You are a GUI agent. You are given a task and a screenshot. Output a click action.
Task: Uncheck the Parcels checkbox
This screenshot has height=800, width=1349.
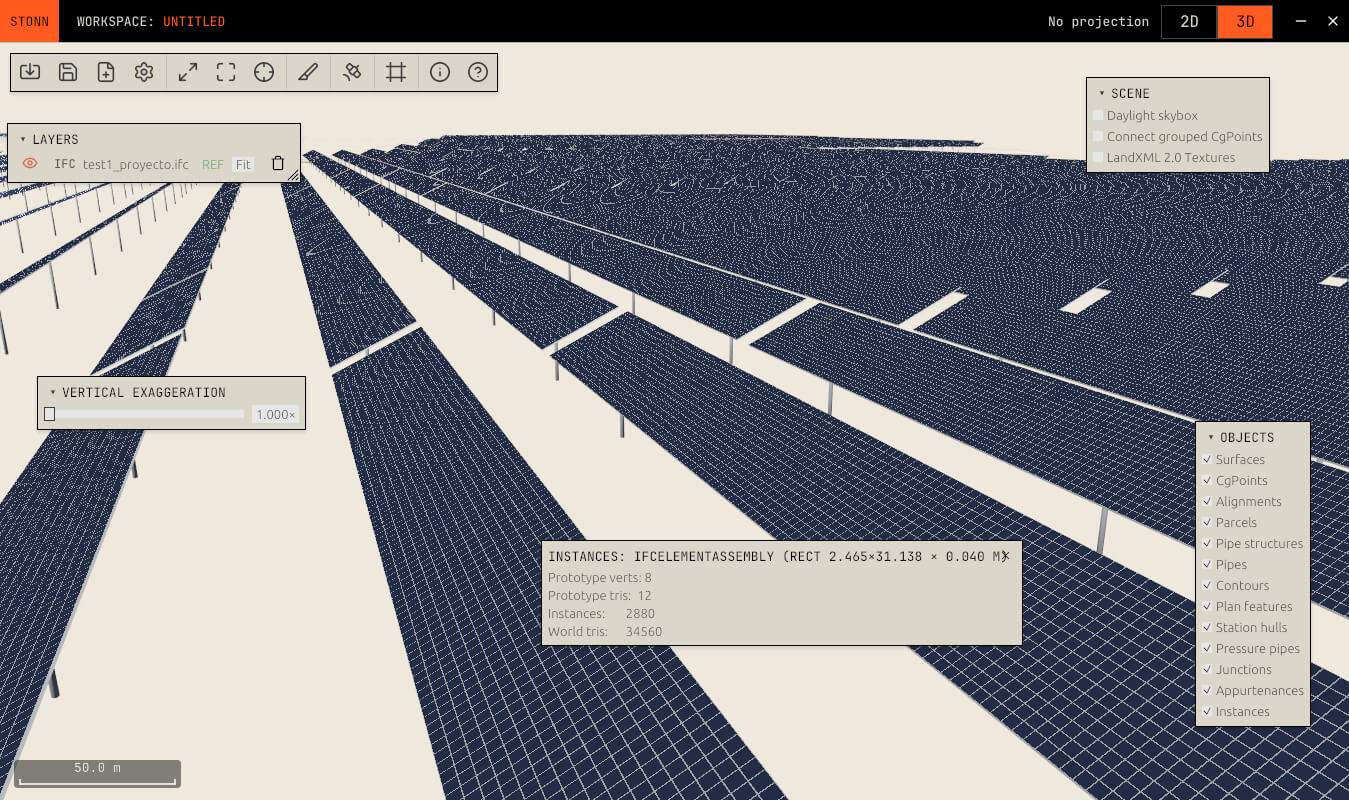click(x=1208, y=523)
